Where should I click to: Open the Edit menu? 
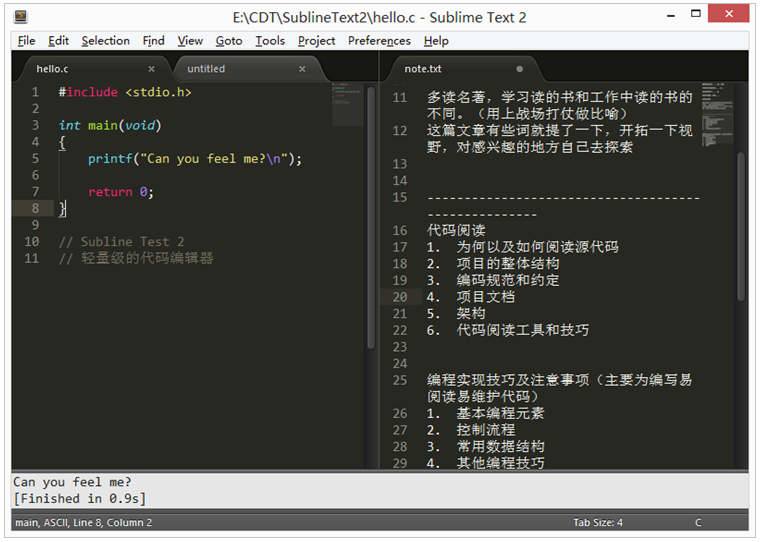pos(58,41)
